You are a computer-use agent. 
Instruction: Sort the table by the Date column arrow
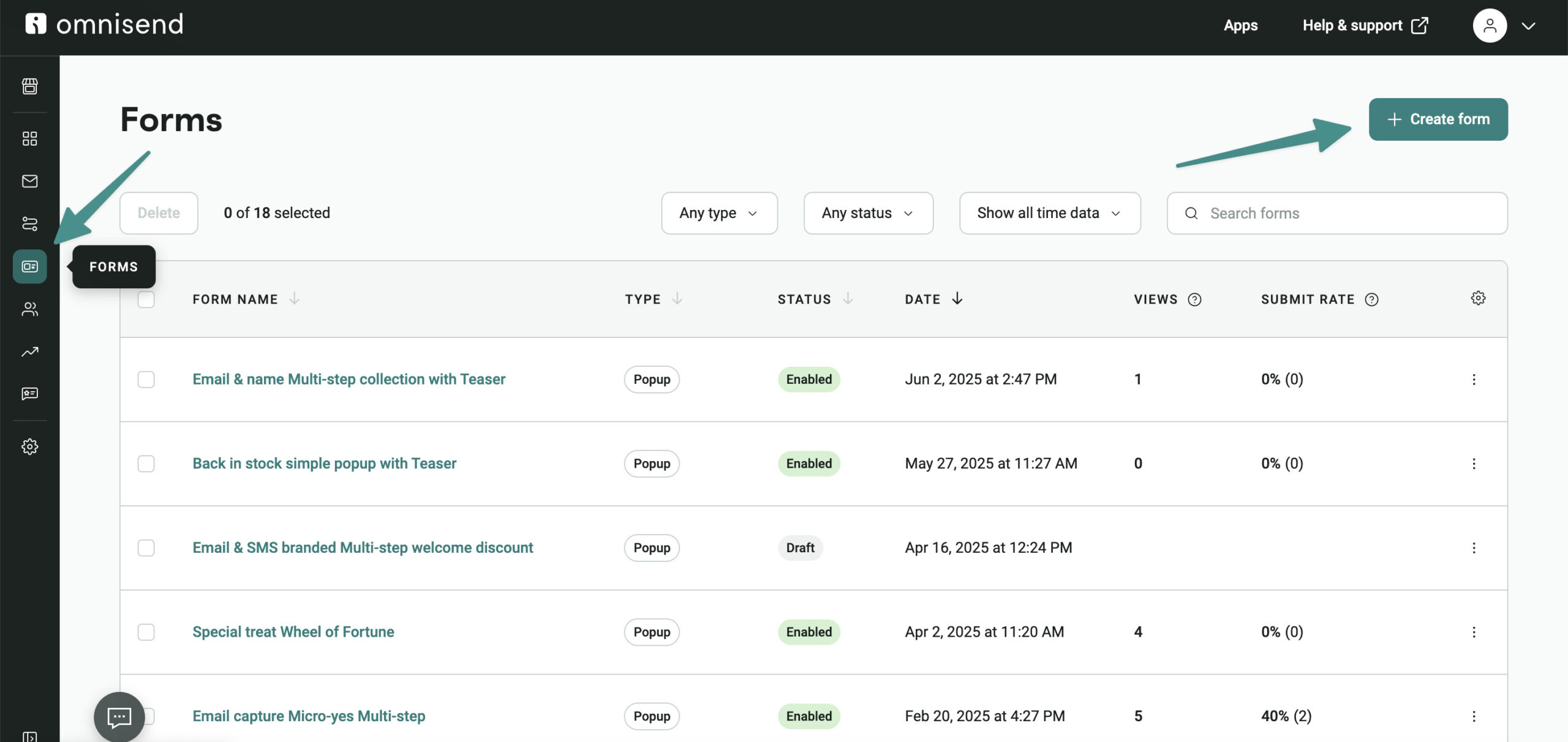(957, 299)
